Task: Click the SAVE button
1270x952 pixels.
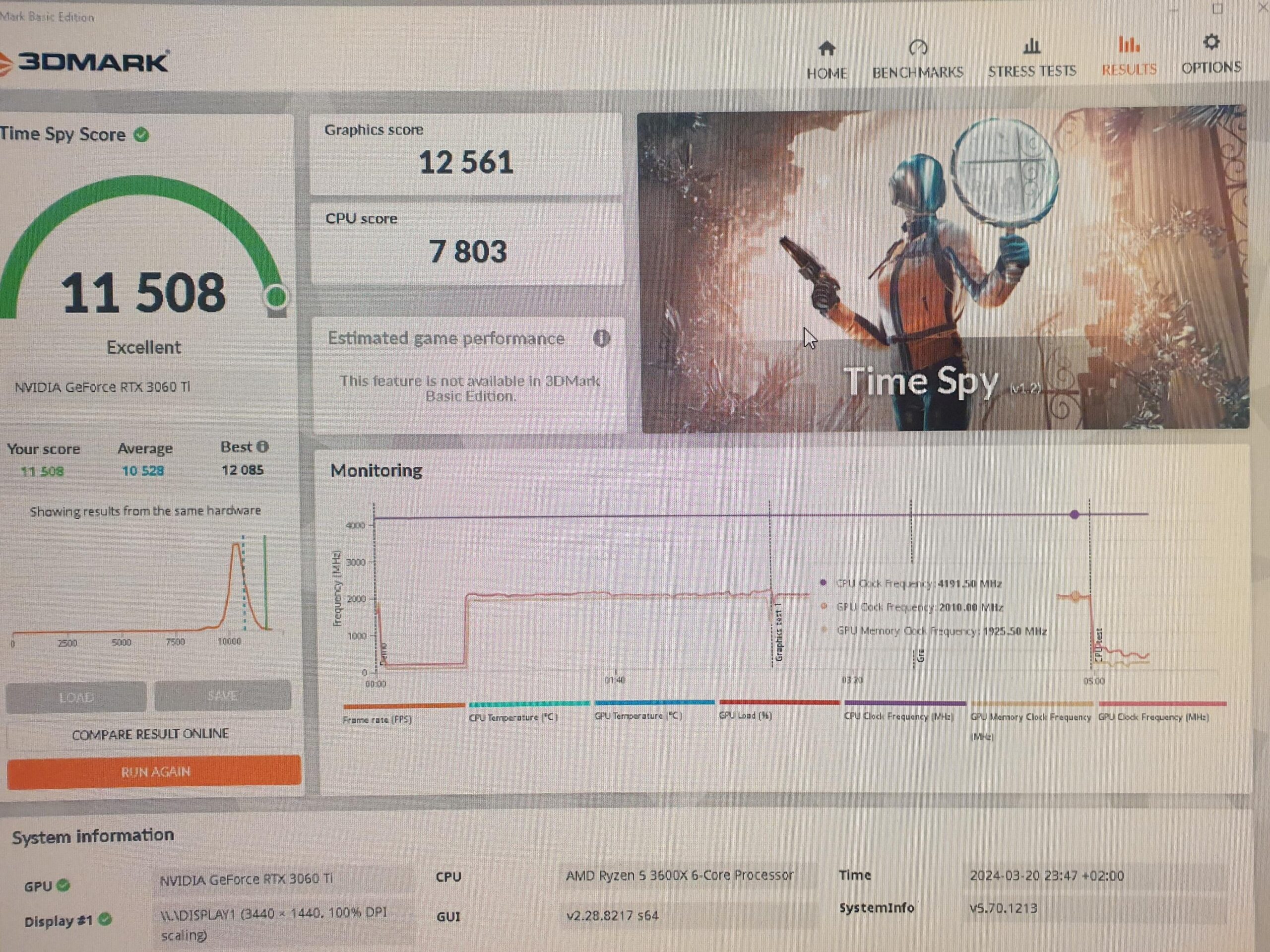Action: tap(222, 696)
